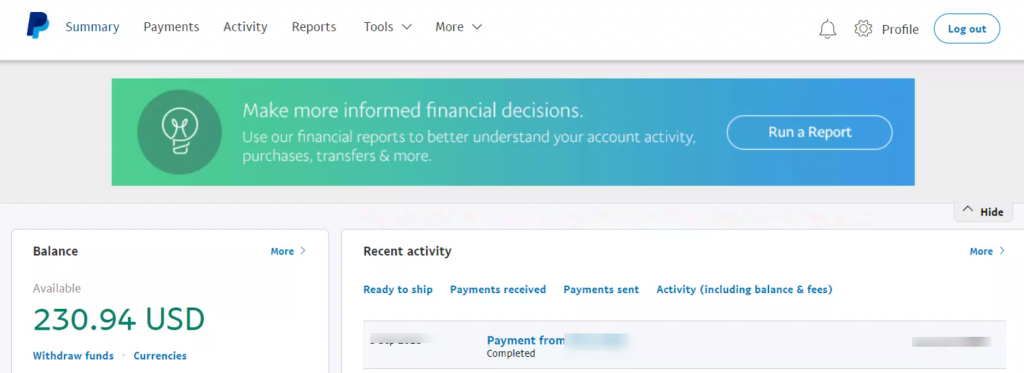The height and width of the screenshot is (373, 1024).
Task: Click the chevron next to Balance More
Action: click(303, 251)
